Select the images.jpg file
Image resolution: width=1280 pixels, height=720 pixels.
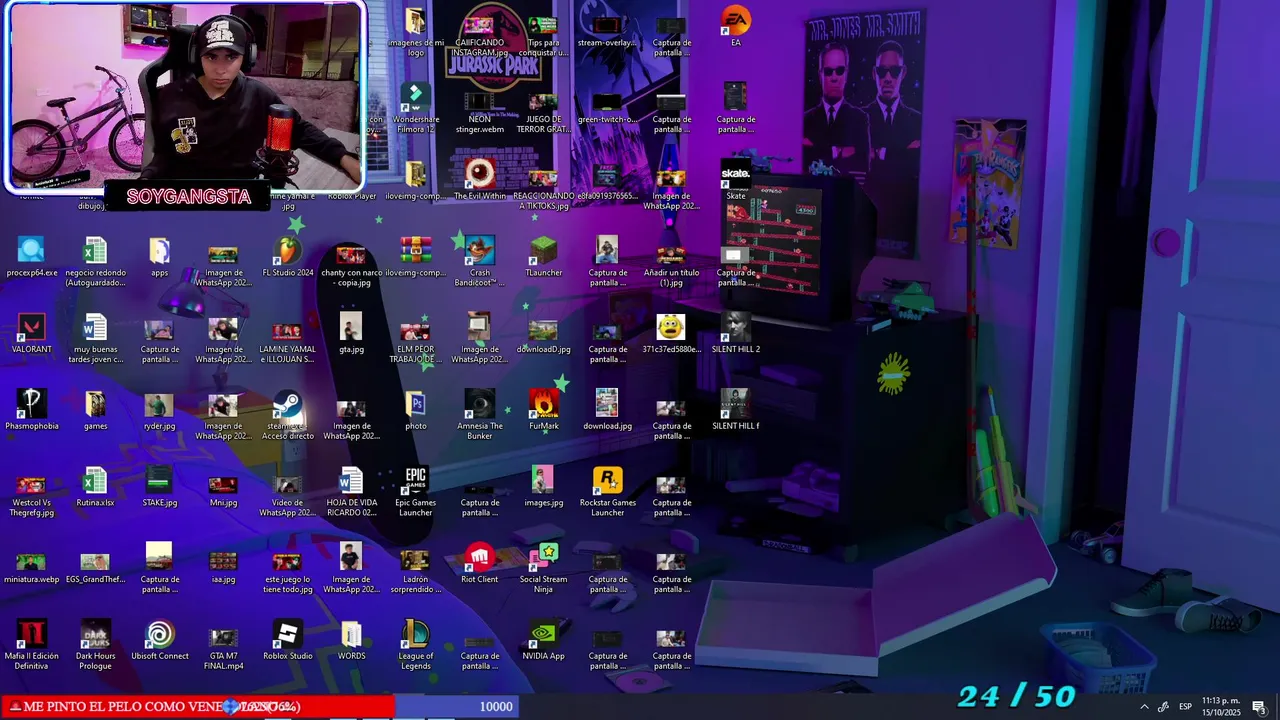[x=544, y=487]
